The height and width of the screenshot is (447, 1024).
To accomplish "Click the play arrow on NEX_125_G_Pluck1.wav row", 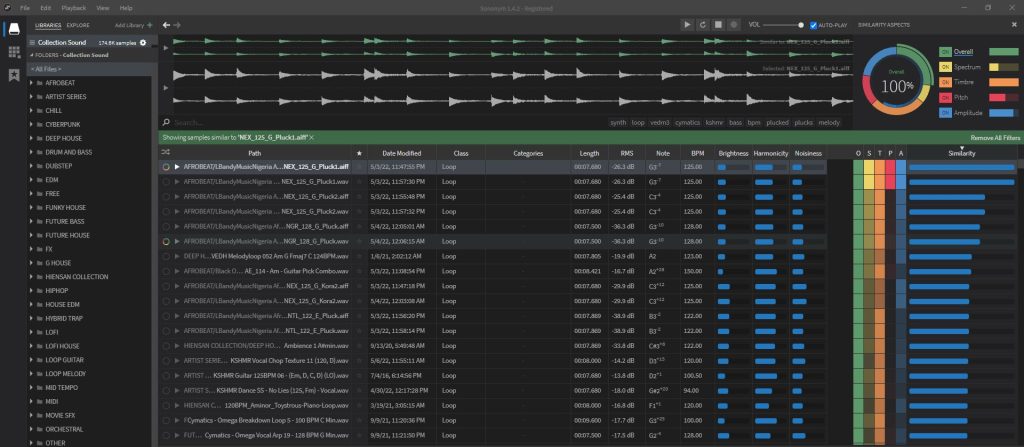I will click(x=177, y=182).
